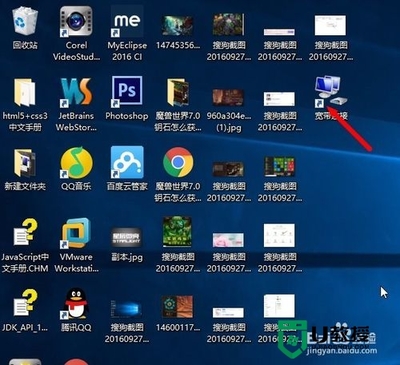Open the JavaScript中文手册.CHM help file
The height and width of the screenshot is (365, 400).
tap(25, 233)
